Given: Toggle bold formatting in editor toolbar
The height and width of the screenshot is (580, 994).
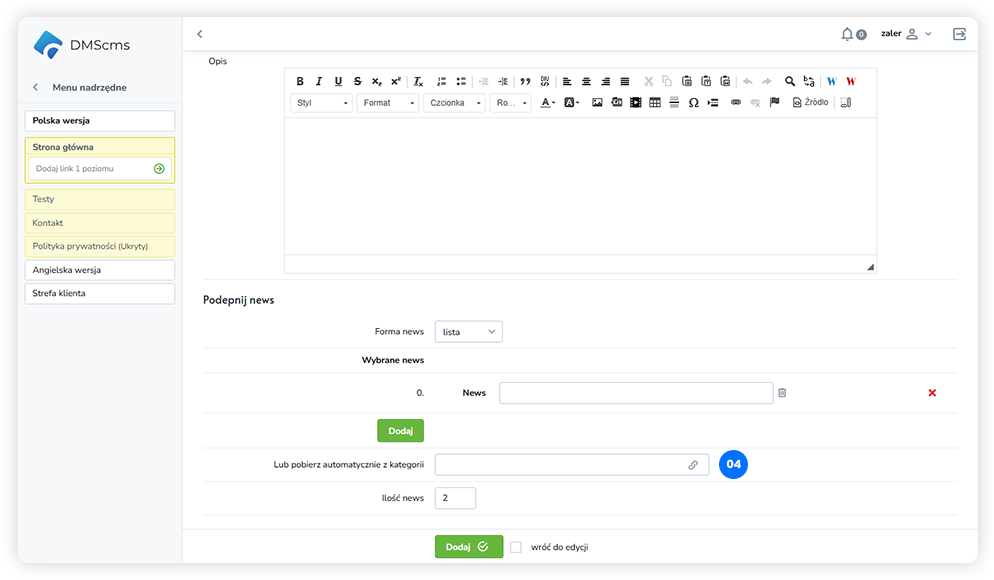Looking at the screenshot, I should pyautogui.click(x=300, y=82).
